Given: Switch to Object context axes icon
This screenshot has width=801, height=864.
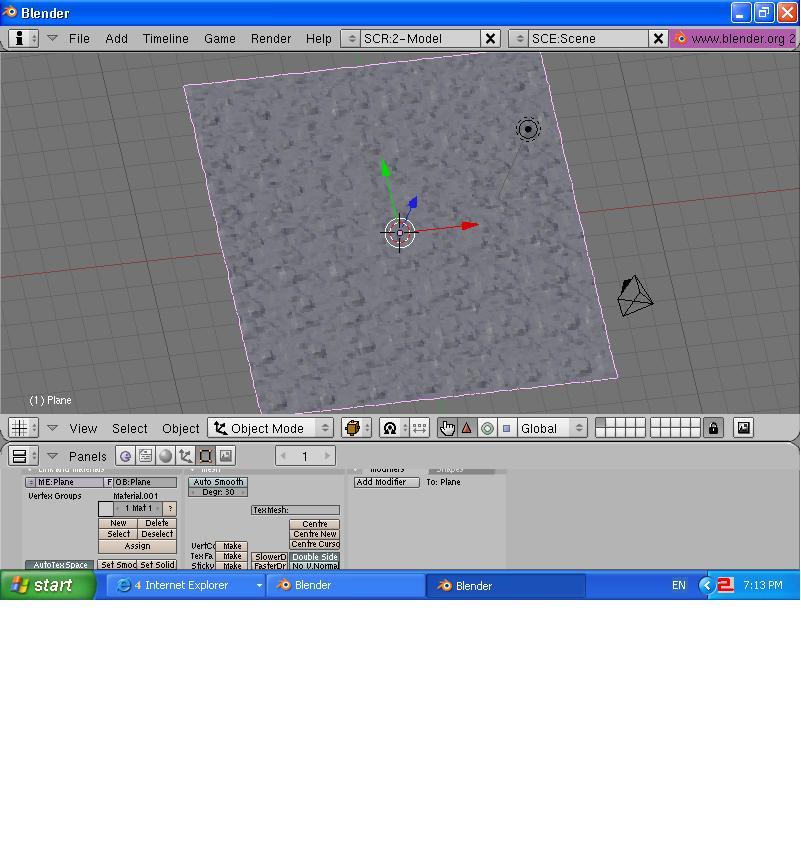Looking at the screenshot, I should [185, 456].
